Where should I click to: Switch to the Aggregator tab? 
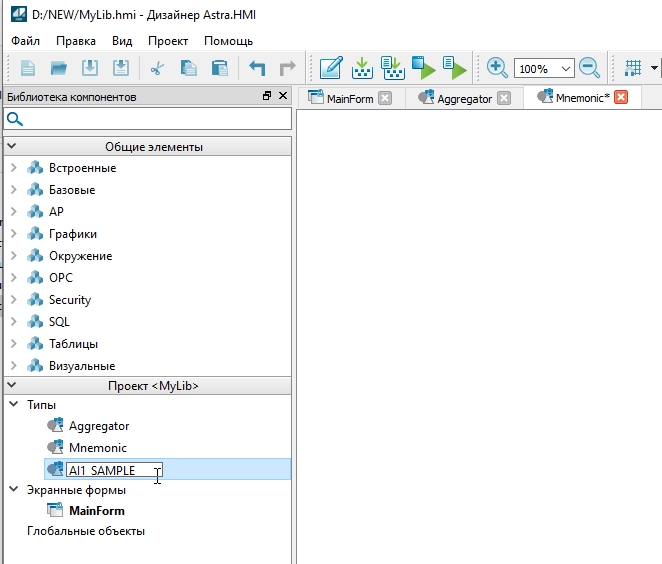463,98
